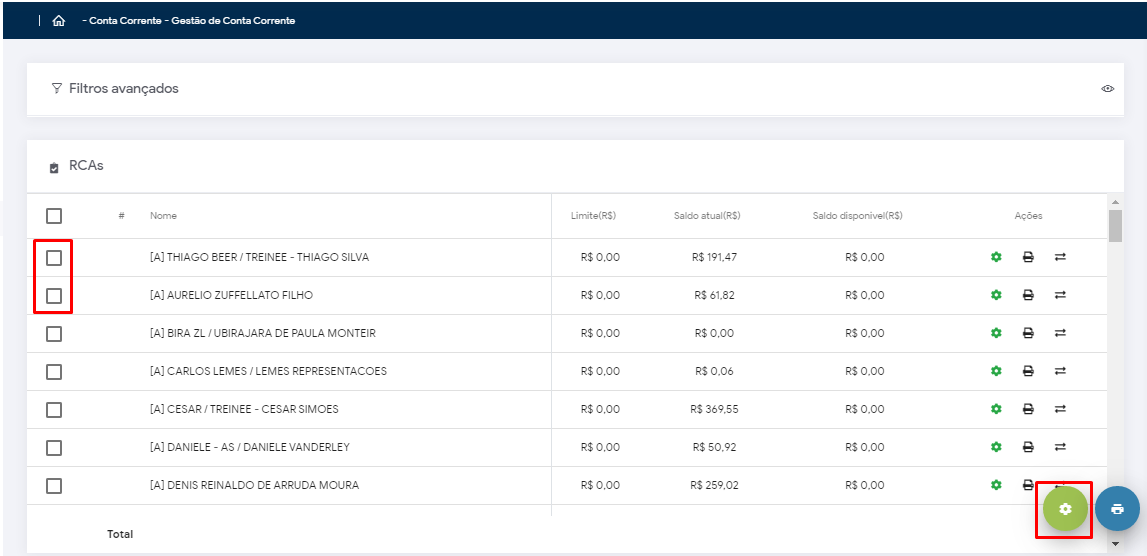
Task: Sort by the Nome column header
Action: 163,216
